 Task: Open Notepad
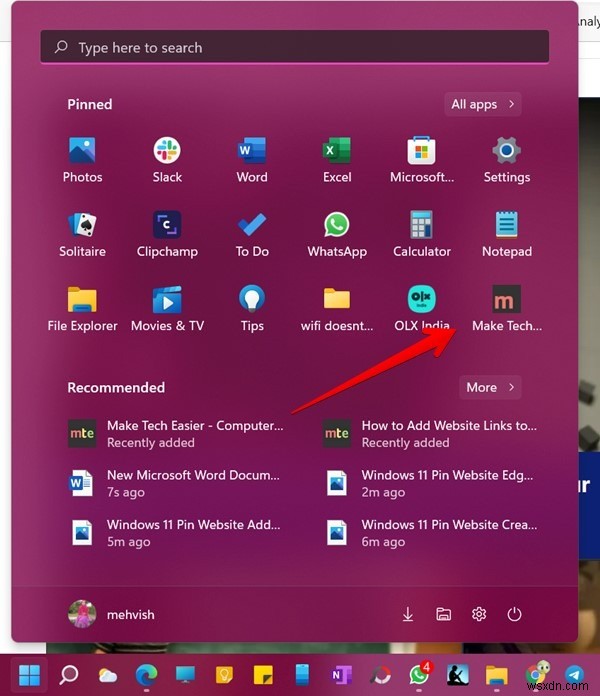(507, 234)
